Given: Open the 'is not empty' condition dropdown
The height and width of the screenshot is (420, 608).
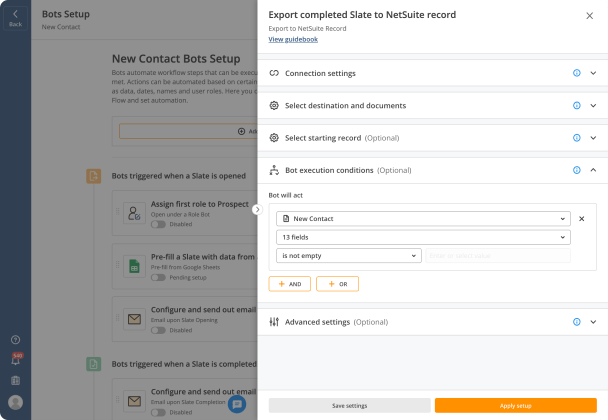Looking at the screenshot, I should click(349, 256).
